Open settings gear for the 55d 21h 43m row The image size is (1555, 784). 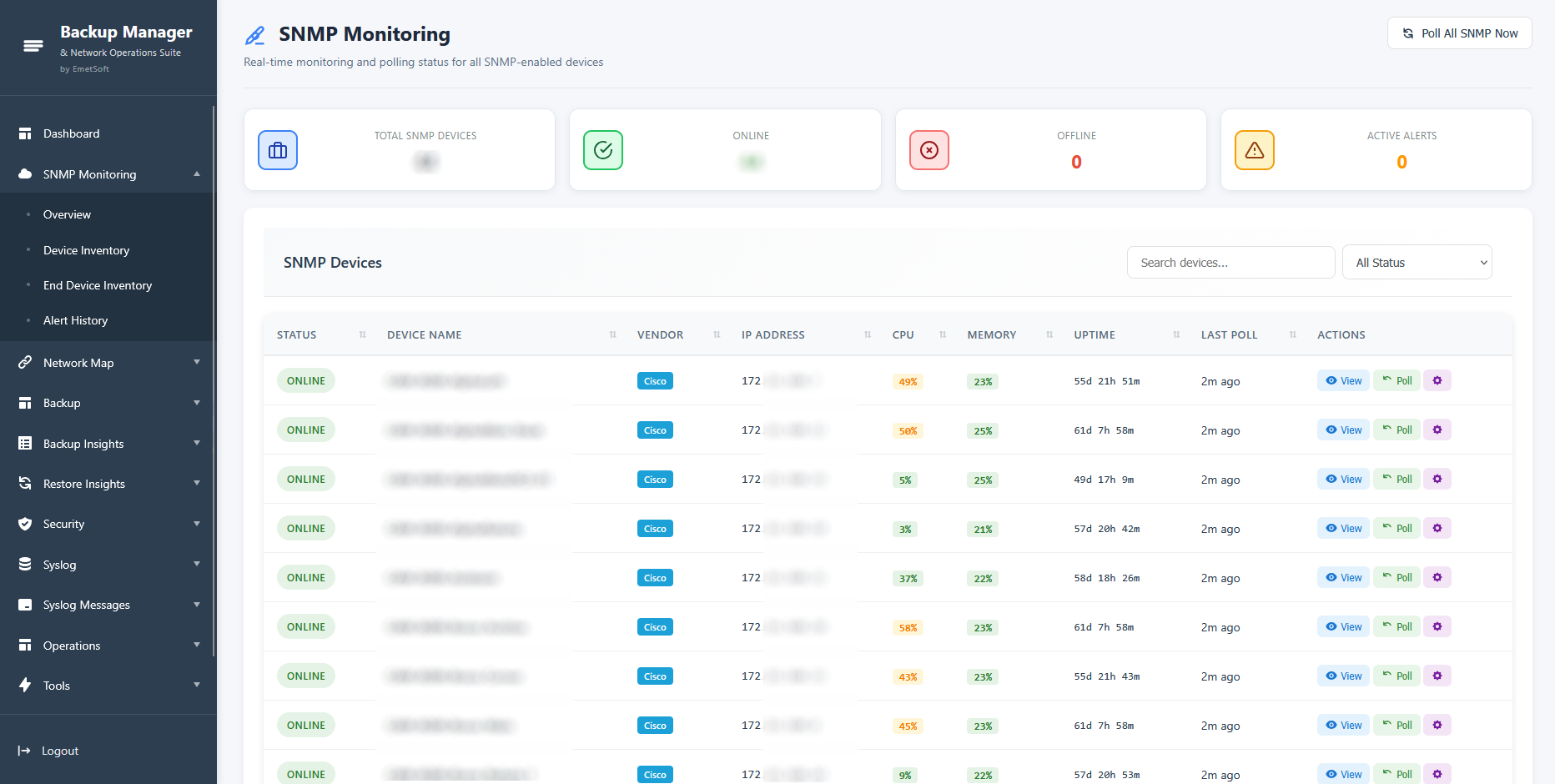coord(1437,676)
